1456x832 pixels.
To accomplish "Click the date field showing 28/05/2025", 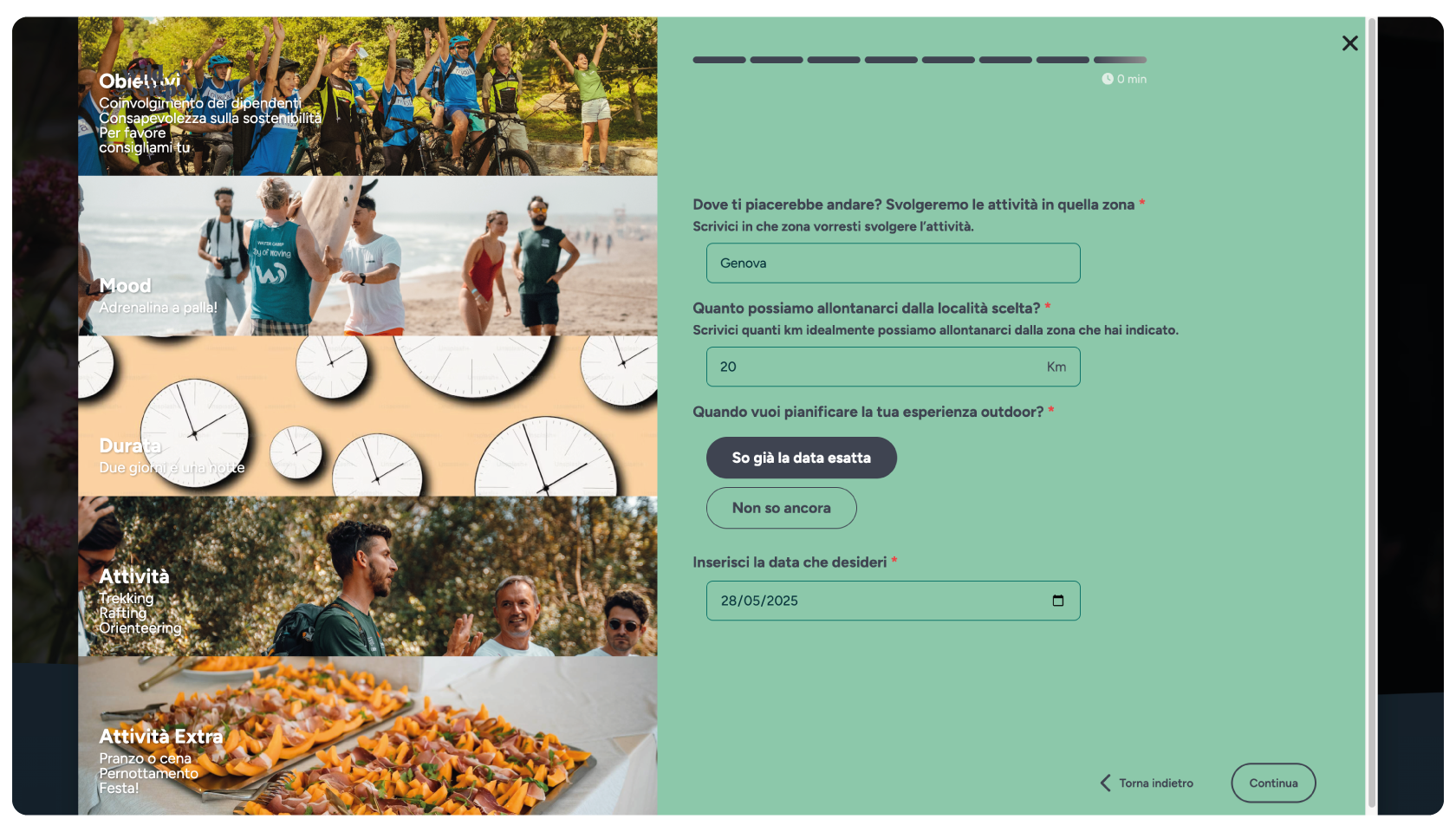I will click(893, 601).
